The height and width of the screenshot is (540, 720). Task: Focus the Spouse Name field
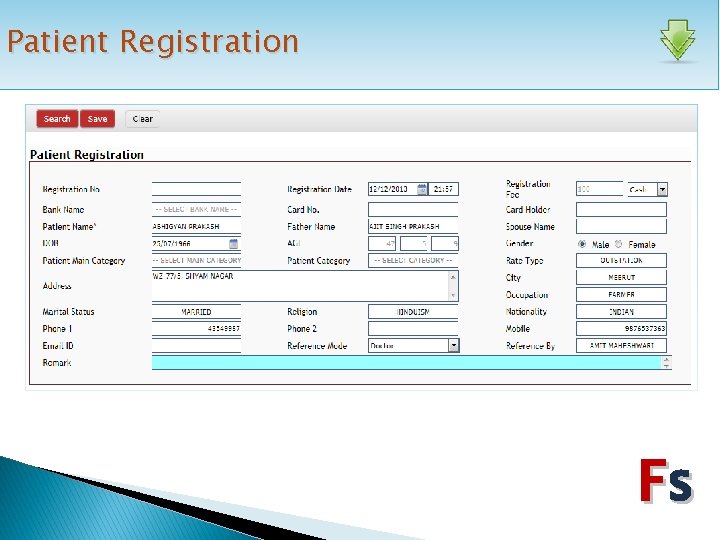[x=621, y=226]
